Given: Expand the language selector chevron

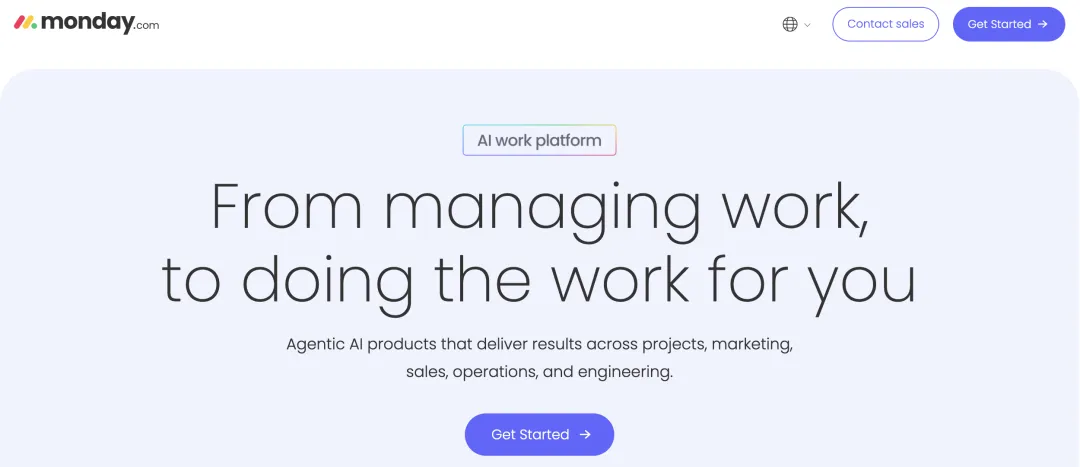Looking at the screenshot, I should [x=808, y=25].
